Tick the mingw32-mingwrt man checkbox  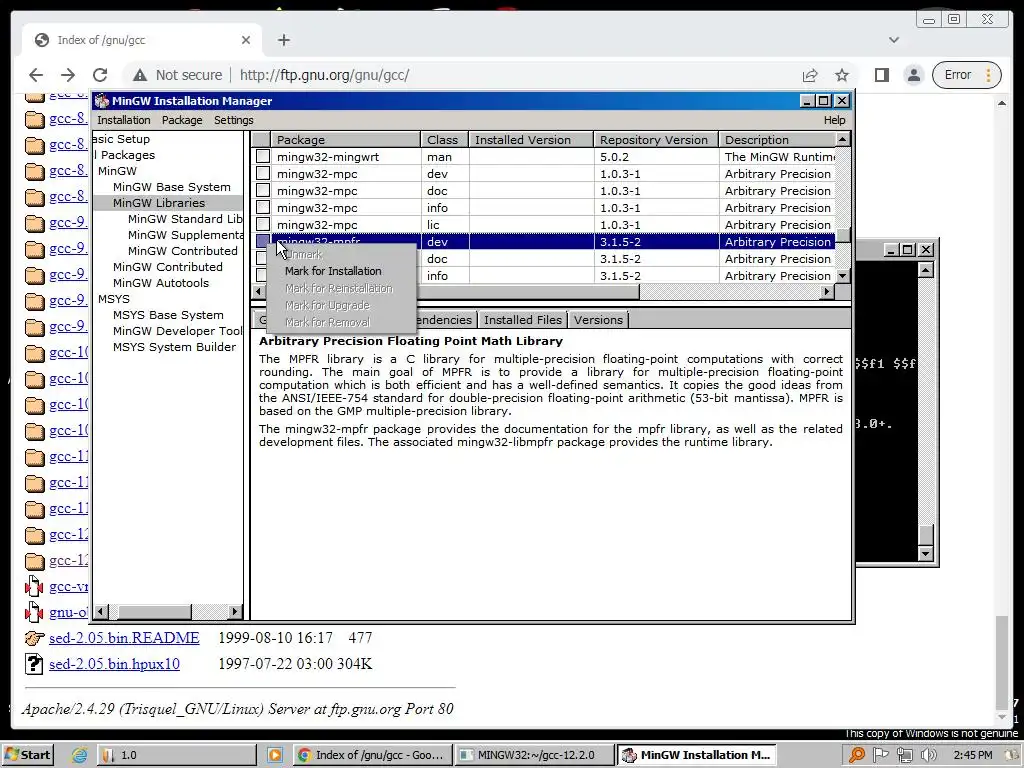coord(263,157)
